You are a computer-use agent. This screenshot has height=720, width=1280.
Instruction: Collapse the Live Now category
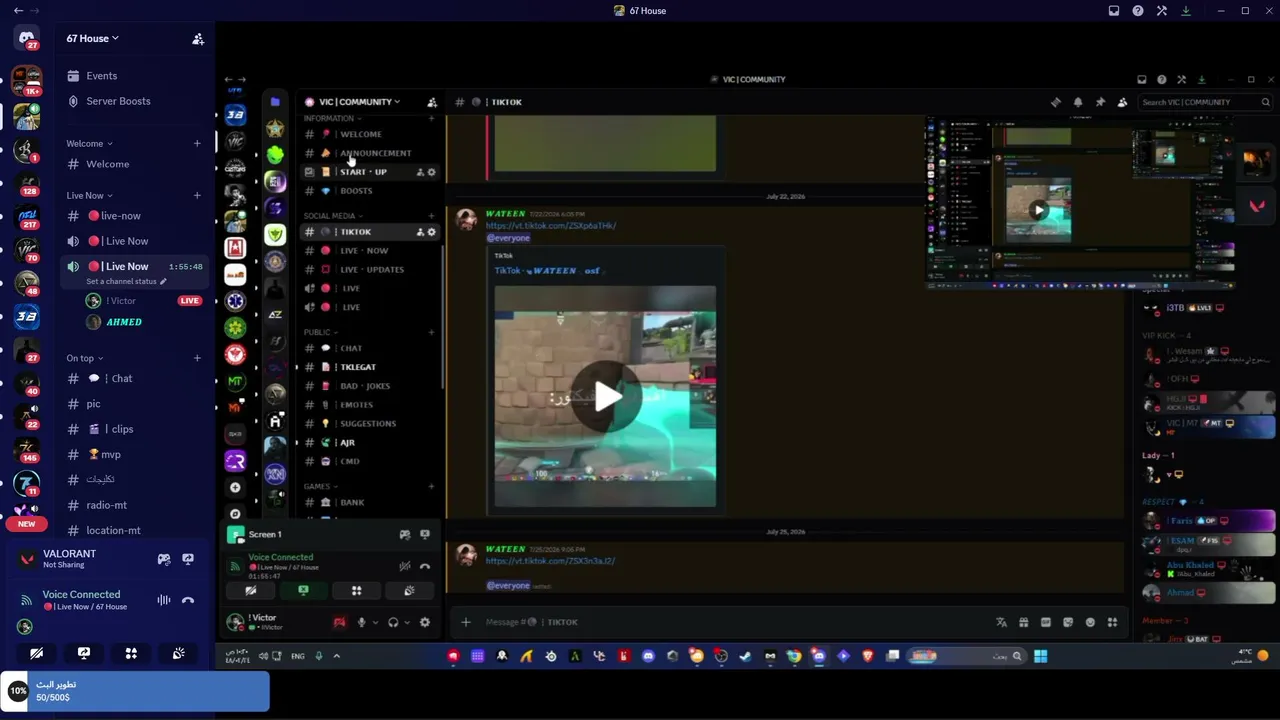click(x=89, y=196)
